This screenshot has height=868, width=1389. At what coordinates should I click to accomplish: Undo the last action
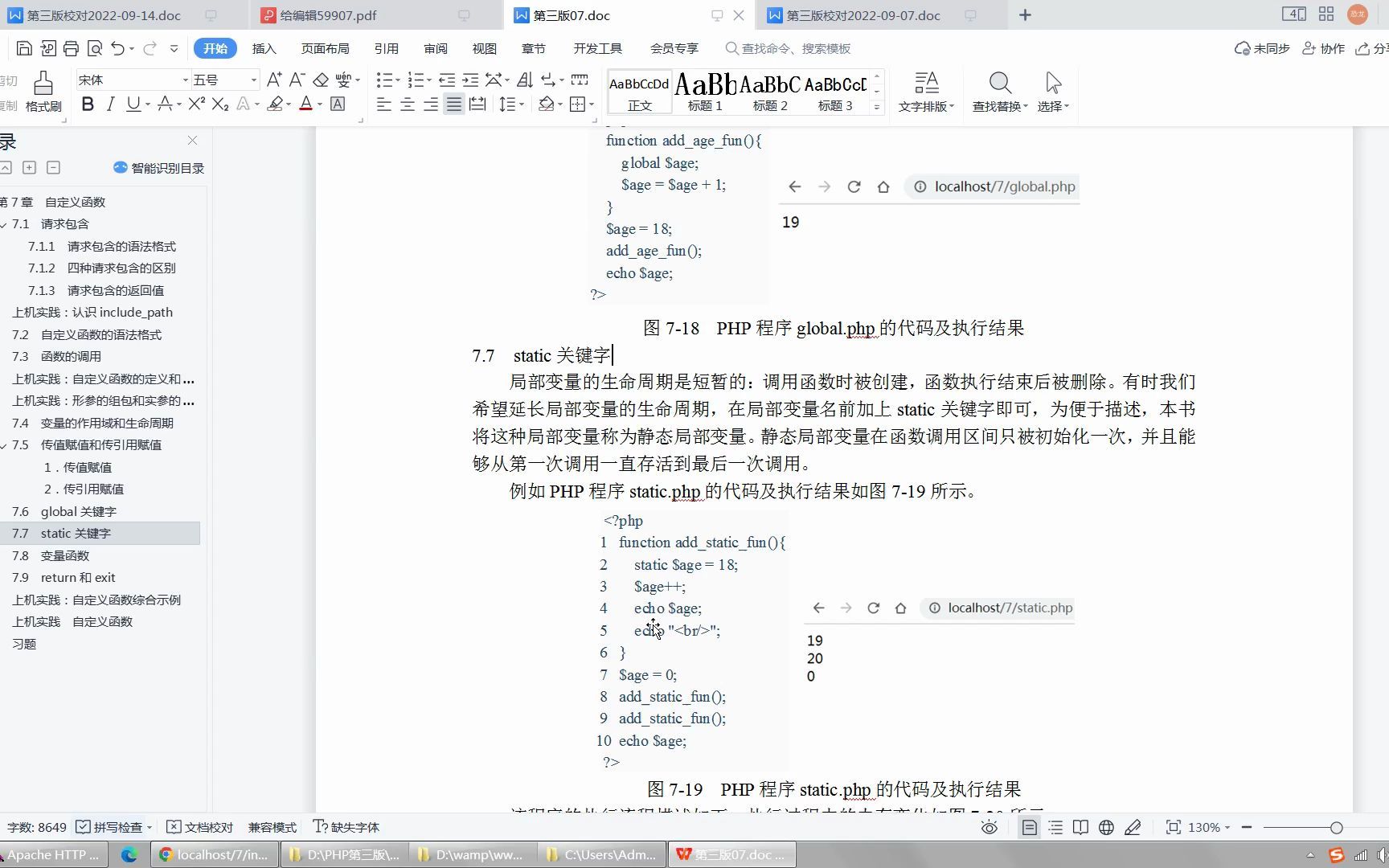pos(118,48)
